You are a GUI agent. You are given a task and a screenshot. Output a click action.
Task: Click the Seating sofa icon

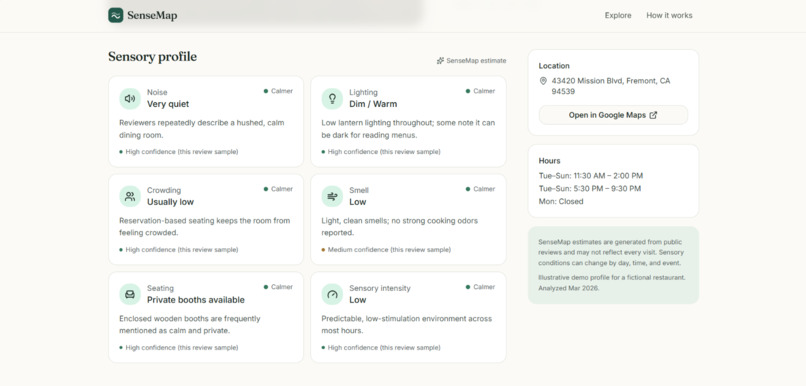click(130, 295)
